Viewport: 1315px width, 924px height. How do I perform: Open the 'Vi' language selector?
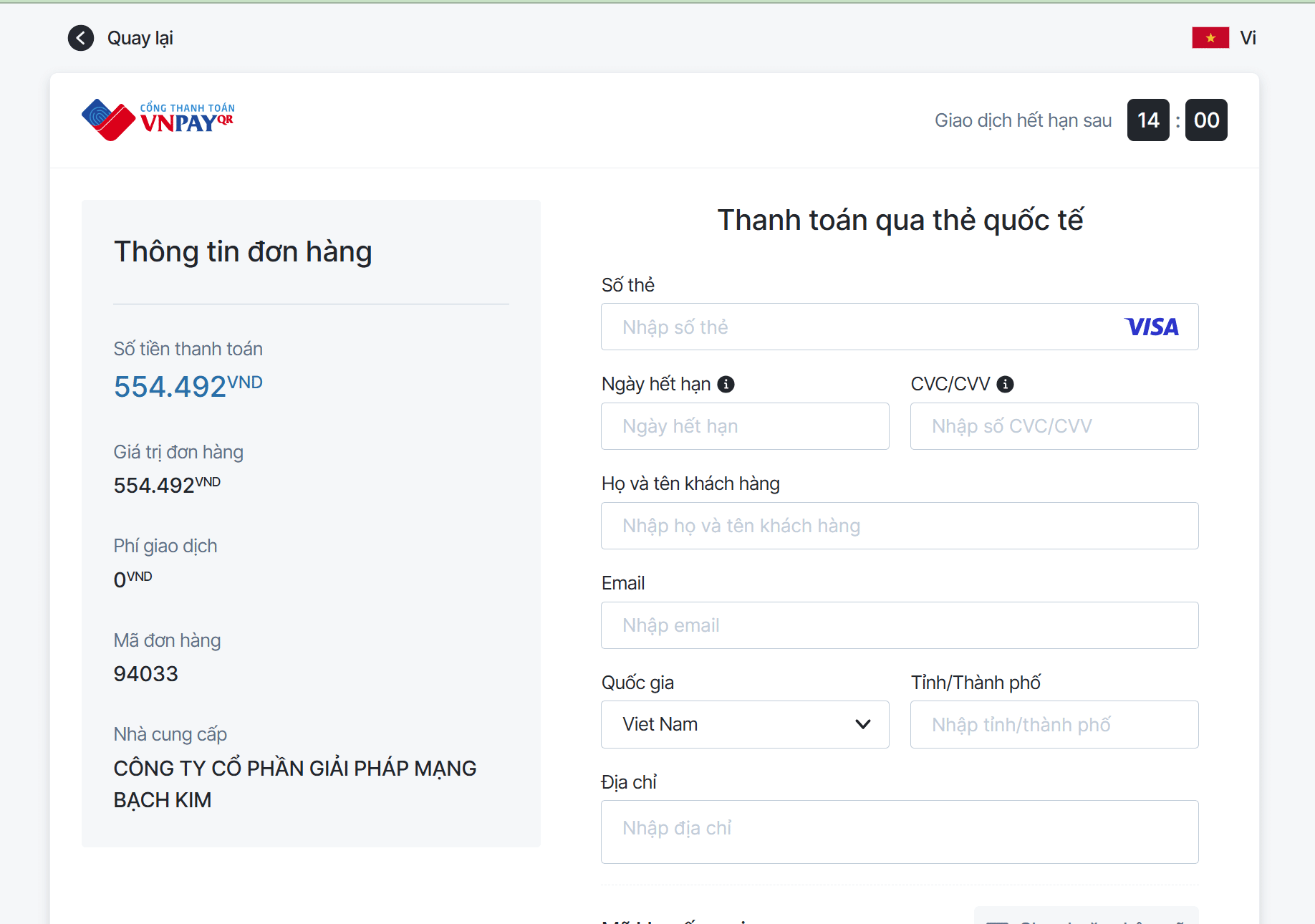pos(1248,38)
